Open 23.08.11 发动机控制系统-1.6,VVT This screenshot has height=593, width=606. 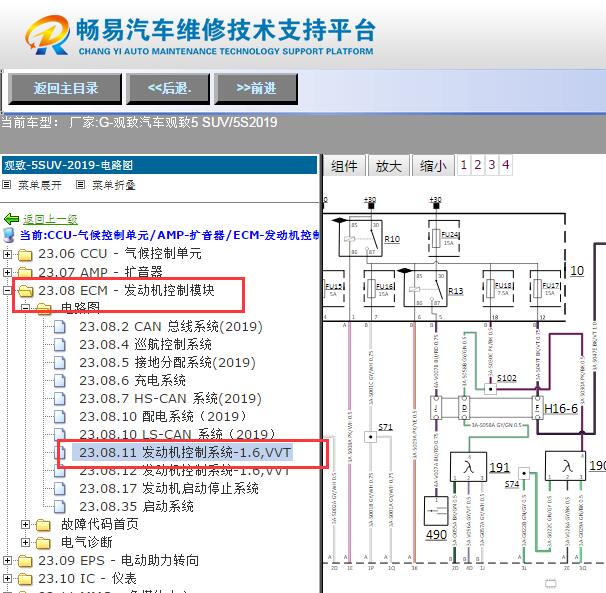[x=185, y=452]
